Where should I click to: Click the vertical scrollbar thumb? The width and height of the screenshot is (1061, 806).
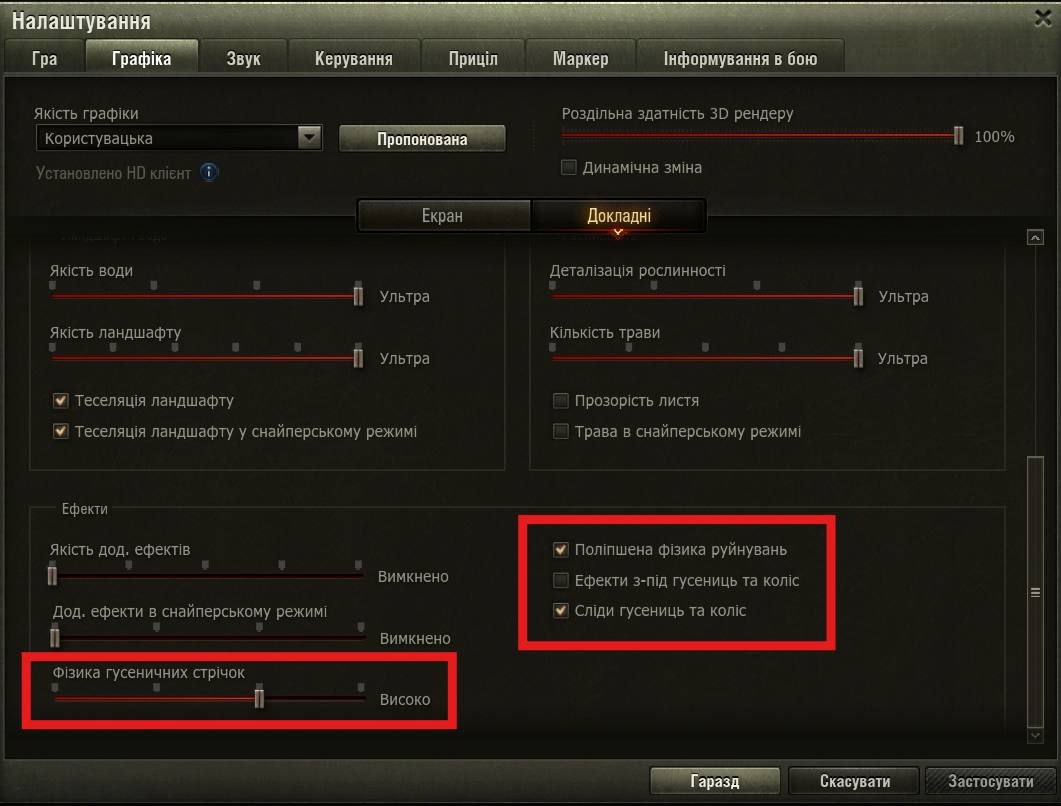tap(1035, 592)
